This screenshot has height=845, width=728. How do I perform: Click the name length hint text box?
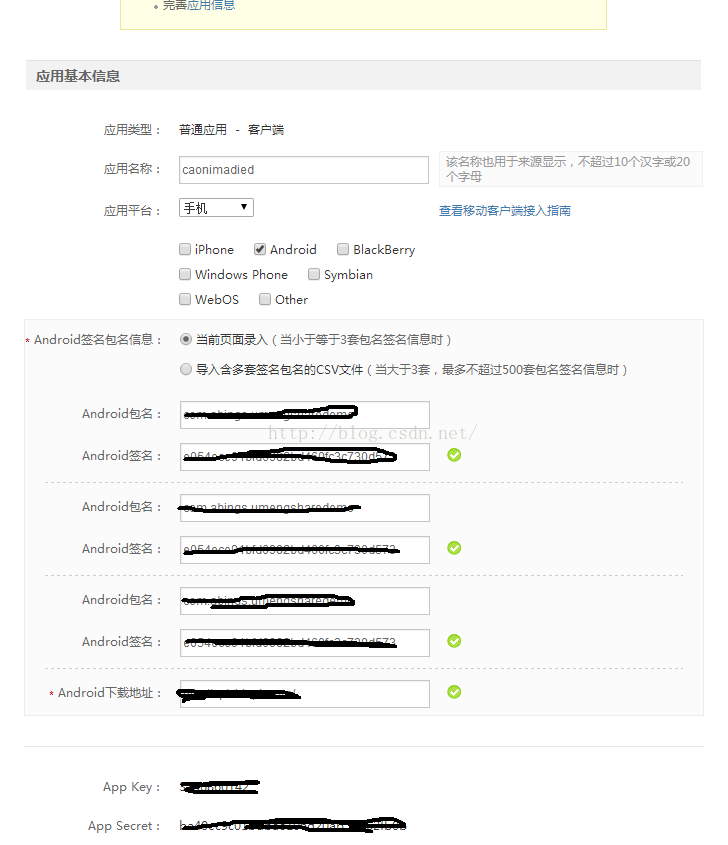tap(571, 169)
